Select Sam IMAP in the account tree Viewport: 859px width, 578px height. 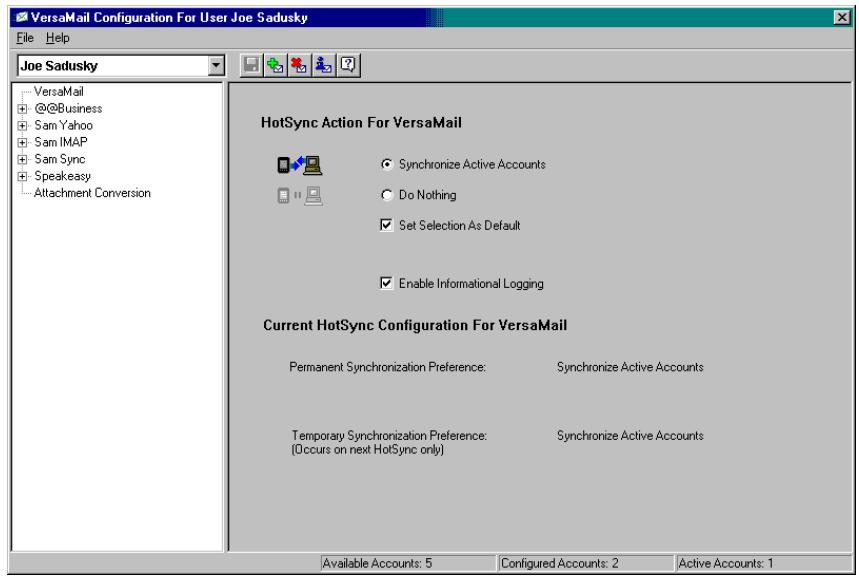pos(61,142)
